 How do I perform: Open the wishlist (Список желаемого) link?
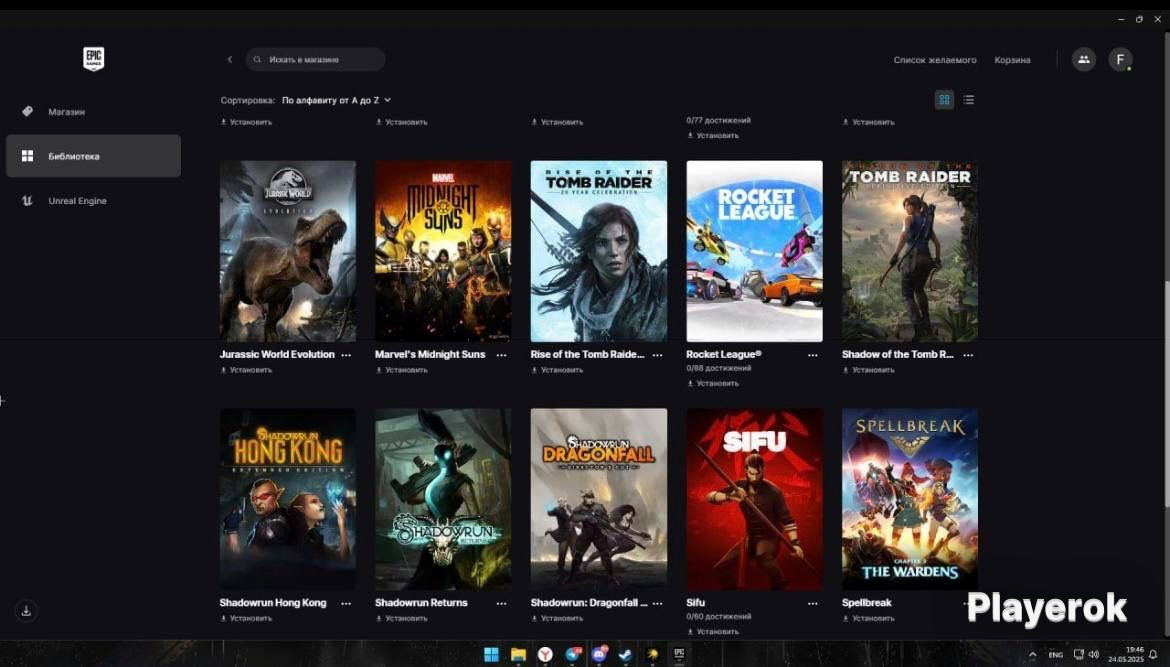[934, 60]
